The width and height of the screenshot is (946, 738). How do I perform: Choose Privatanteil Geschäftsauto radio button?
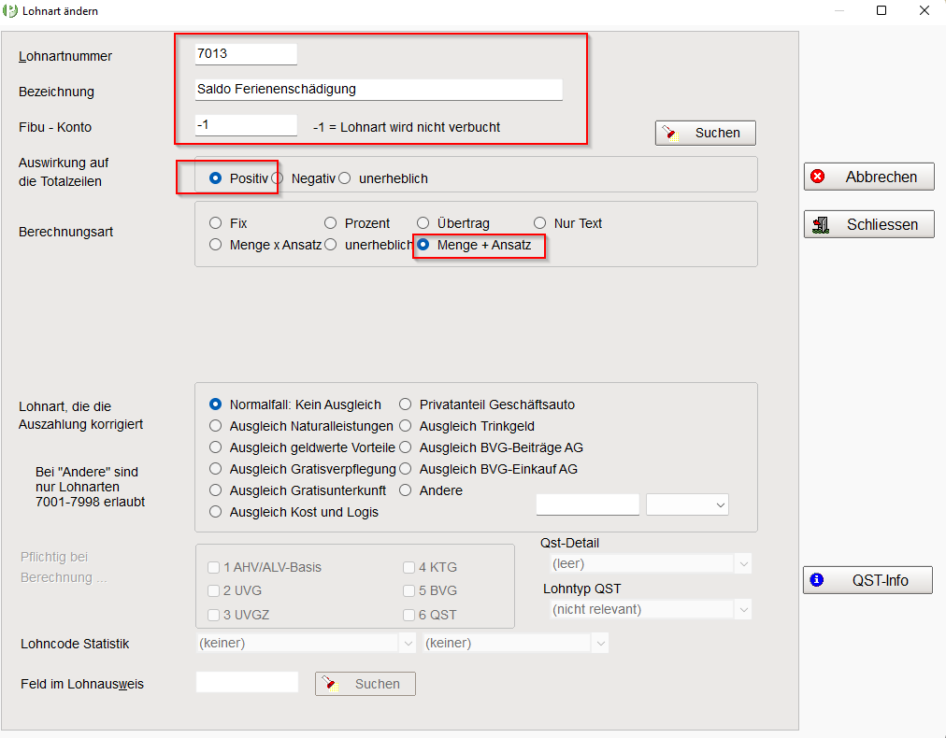pyautogui.click(x=405, y=405)
